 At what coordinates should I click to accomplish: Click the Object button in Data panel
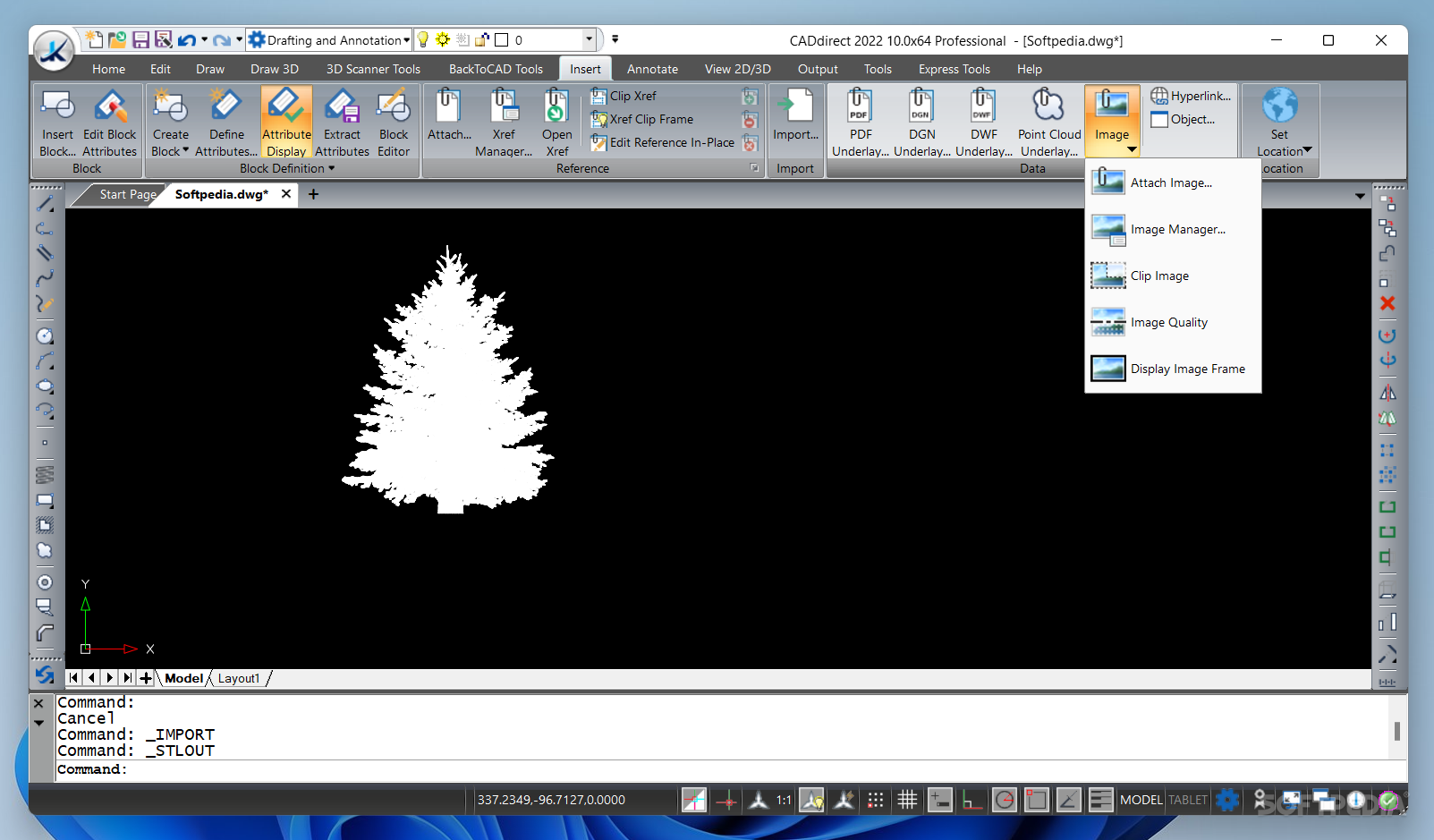1183,119
